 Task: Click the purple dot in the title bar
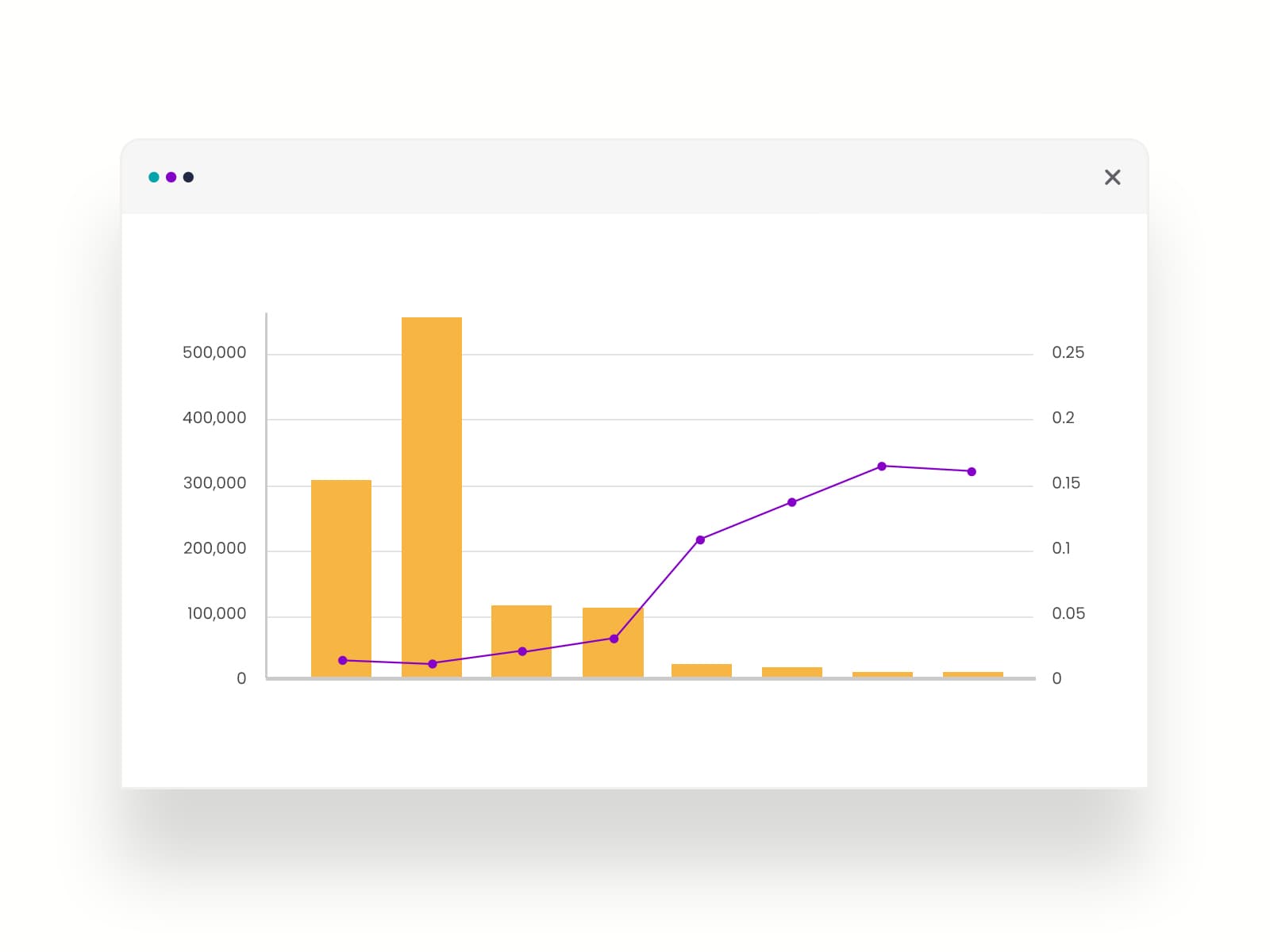click(171, 177)
